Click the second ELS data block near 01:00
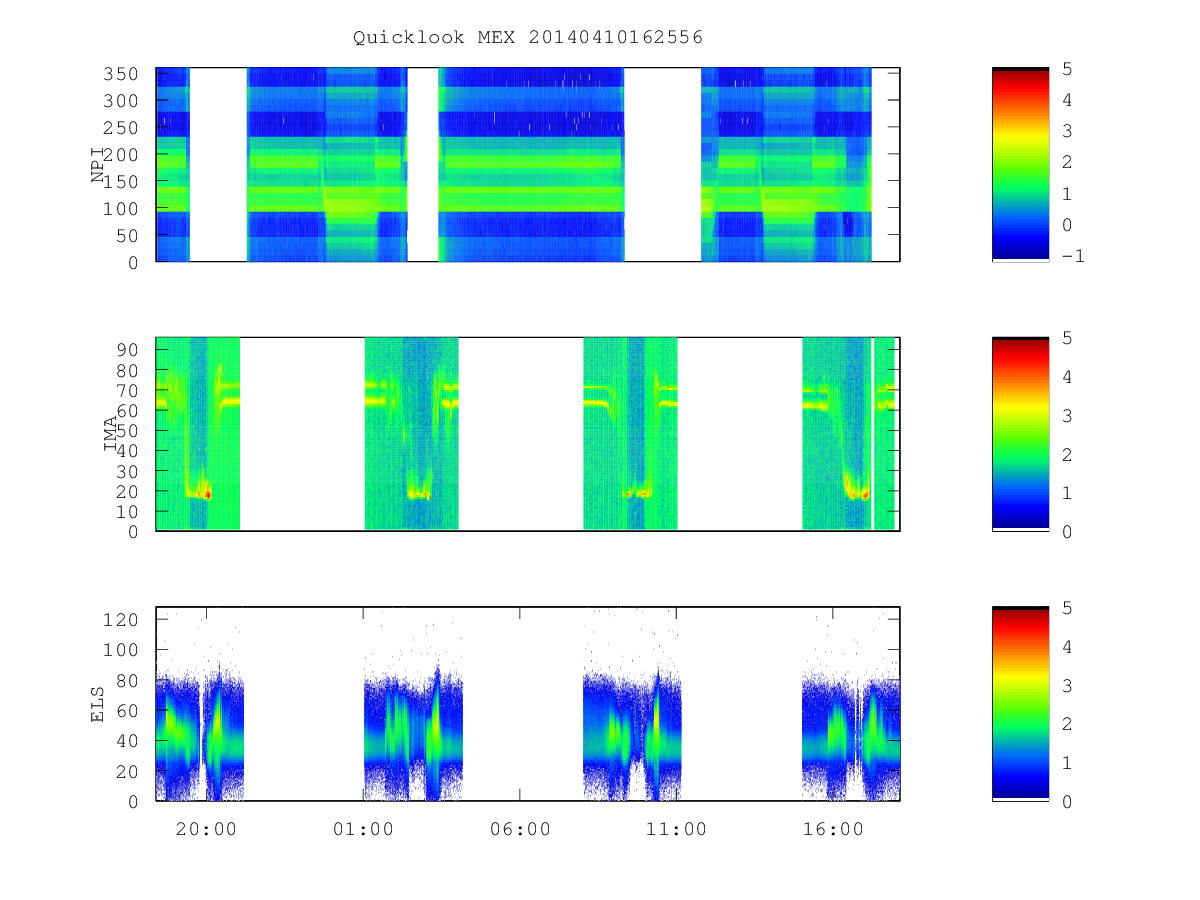 [x=413, y=735]
